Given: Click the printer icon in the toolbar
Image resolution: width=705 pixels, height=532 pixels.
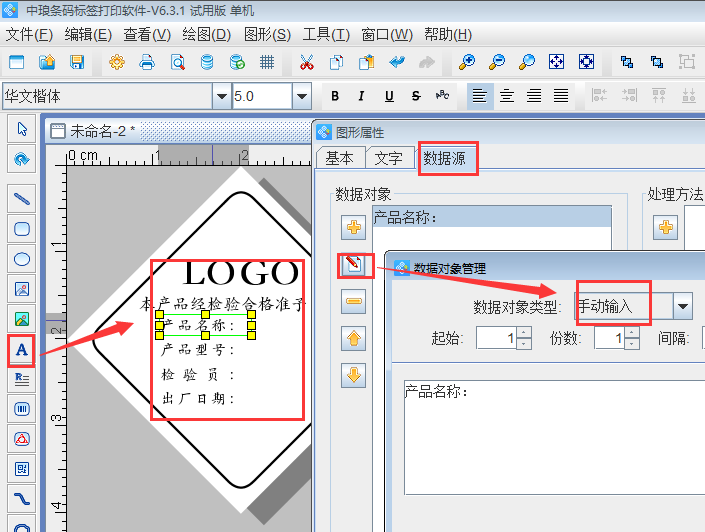Looking at the screenshot, I should [x=147, y=62].
